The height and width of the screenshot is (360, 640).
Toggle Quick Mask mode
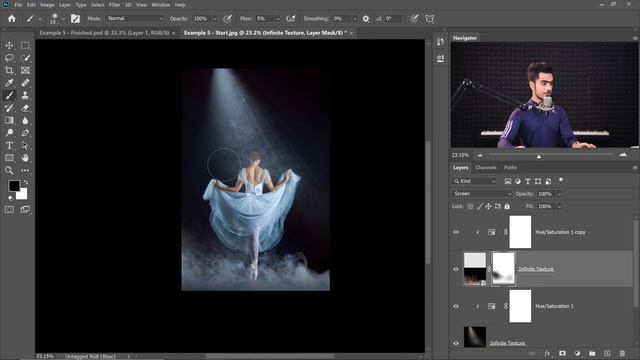point(9,209)
